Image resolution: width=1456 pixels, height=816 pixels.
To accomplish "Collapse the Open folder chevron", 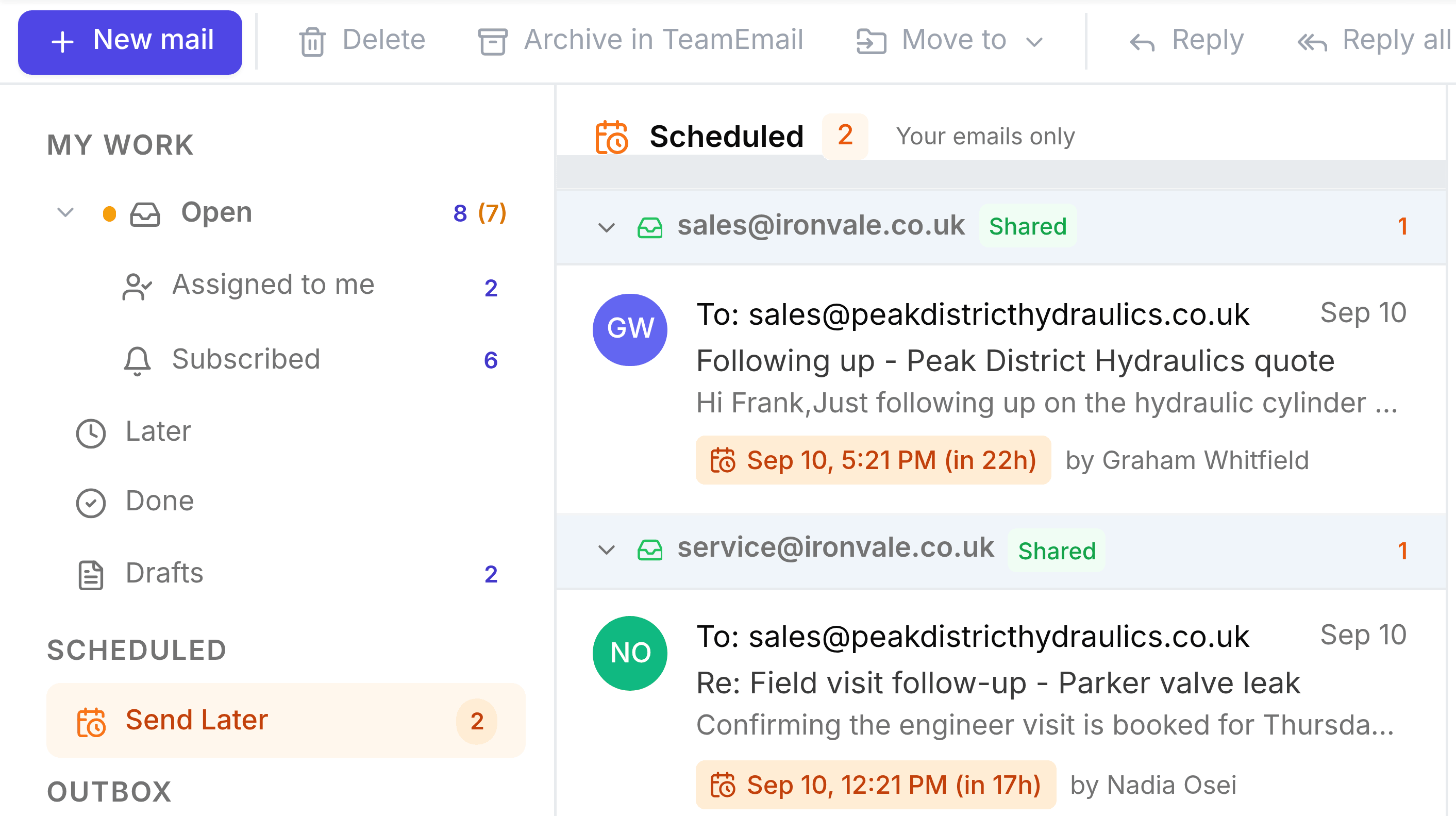I will [65, 212].
